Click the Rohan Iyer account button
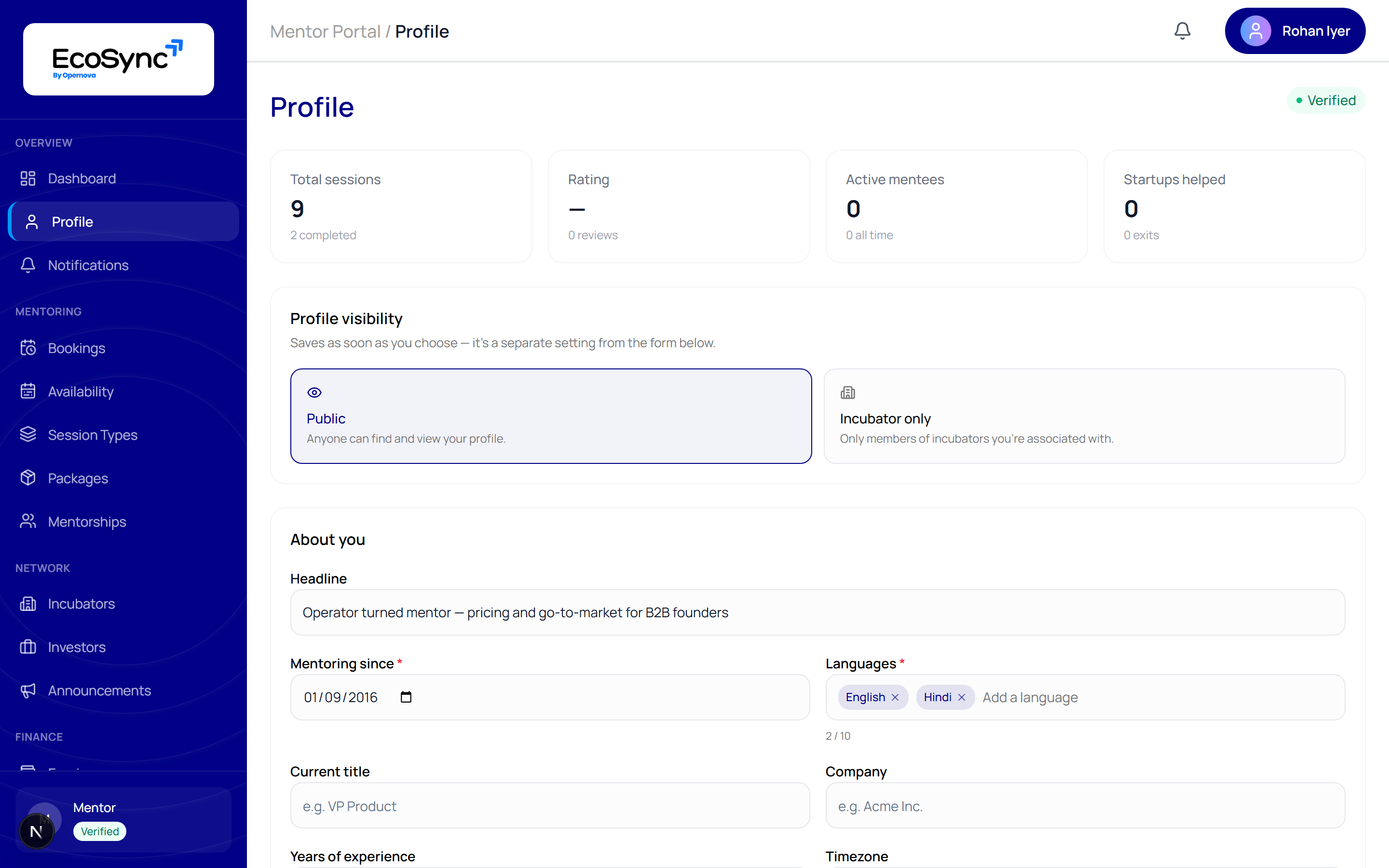The image size is (1389, 868). tap(1295, 31)
